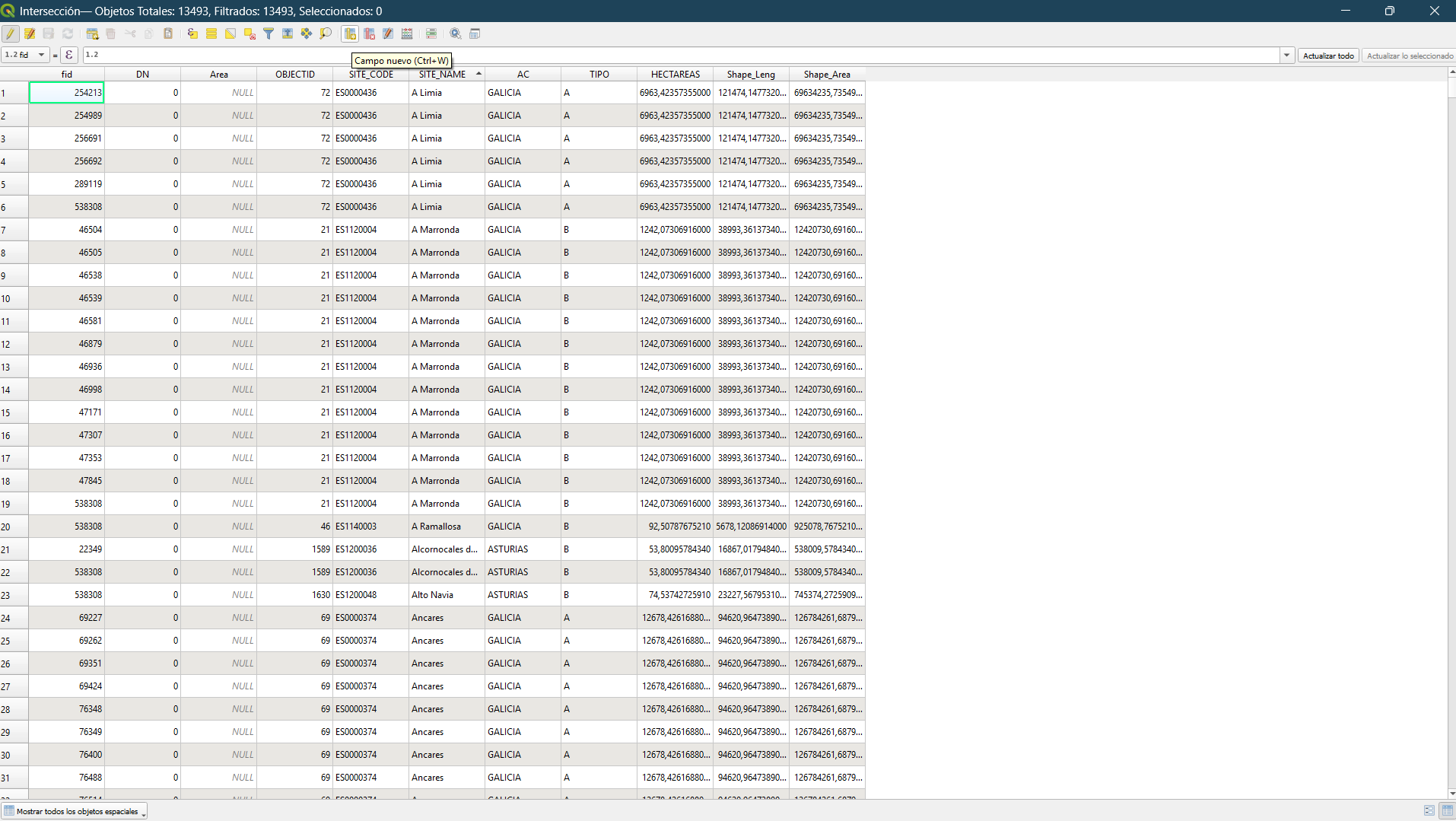
Task: Click the Select All features icon
Action: [x=211, y=33]
